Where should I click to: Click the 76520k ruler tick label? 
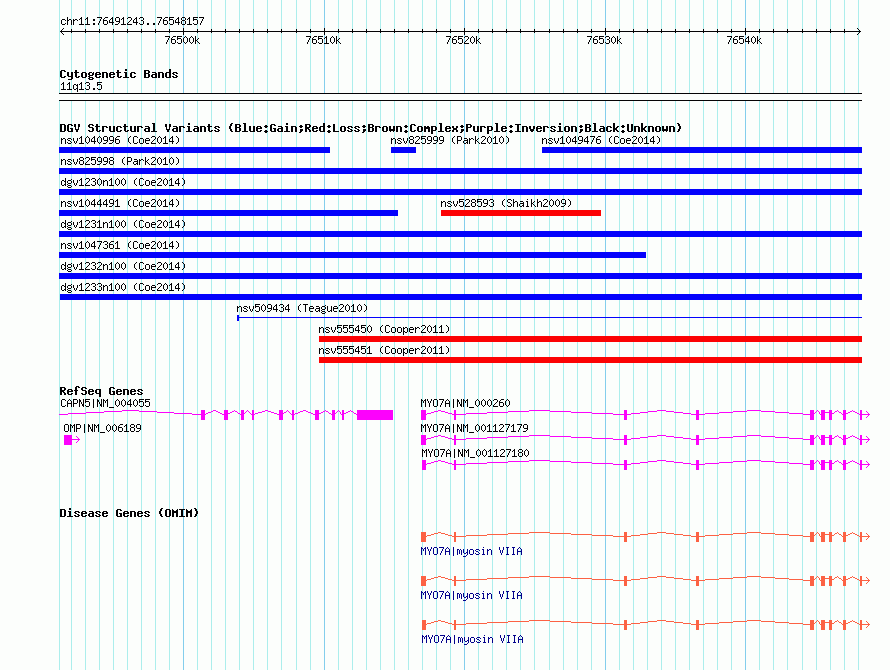pyautogui.click(x=463, y=40)
